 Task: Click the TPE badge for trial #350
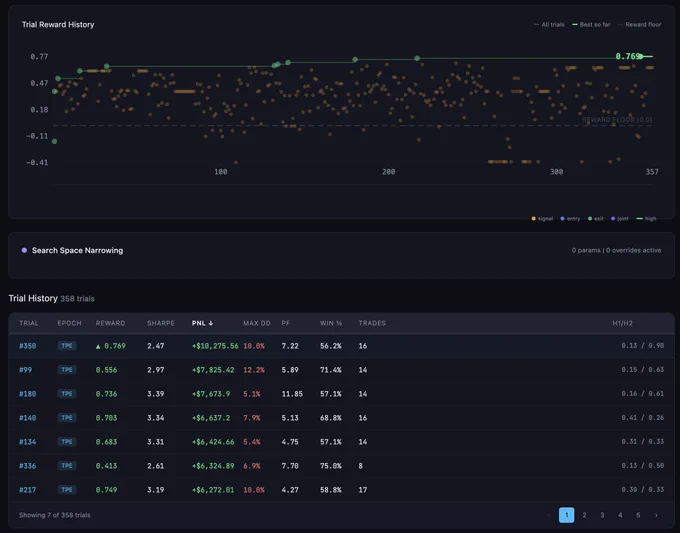67,346
